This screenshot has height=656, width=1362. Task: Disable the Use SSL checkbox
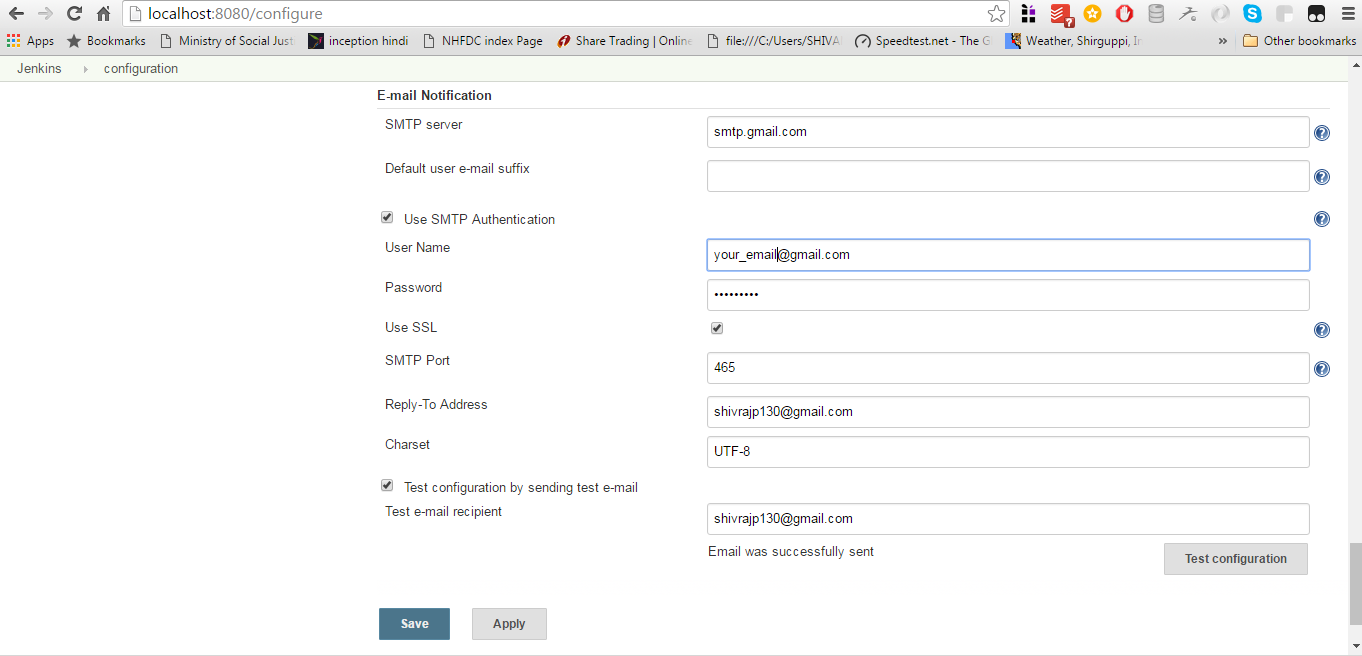716,327
